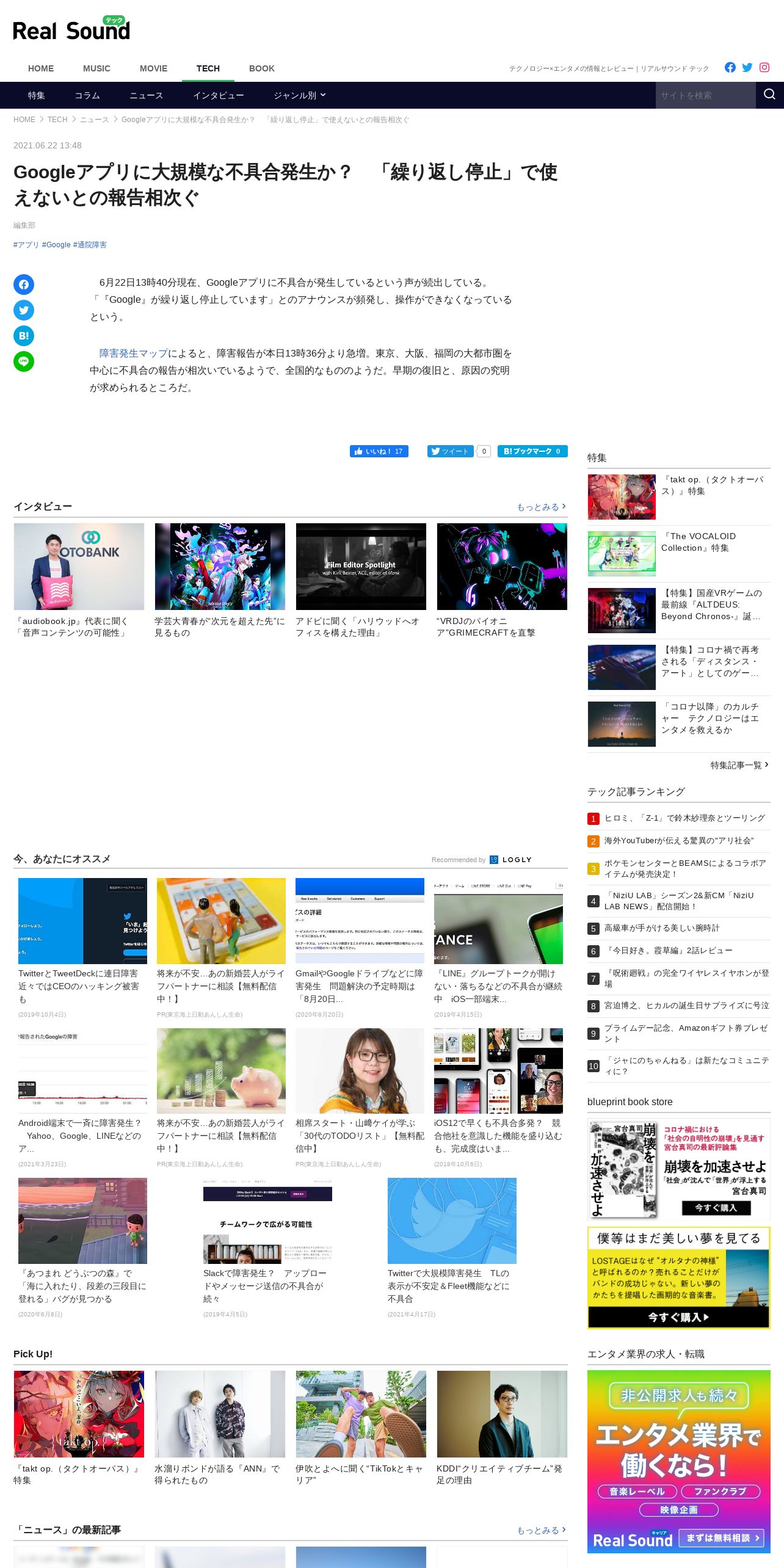This screenshot has width=784, height=1568.
Task: Open the OTOBANK audiobook.jp interview thumbnail
Action: pyautogui.click(x=79, y=567)
